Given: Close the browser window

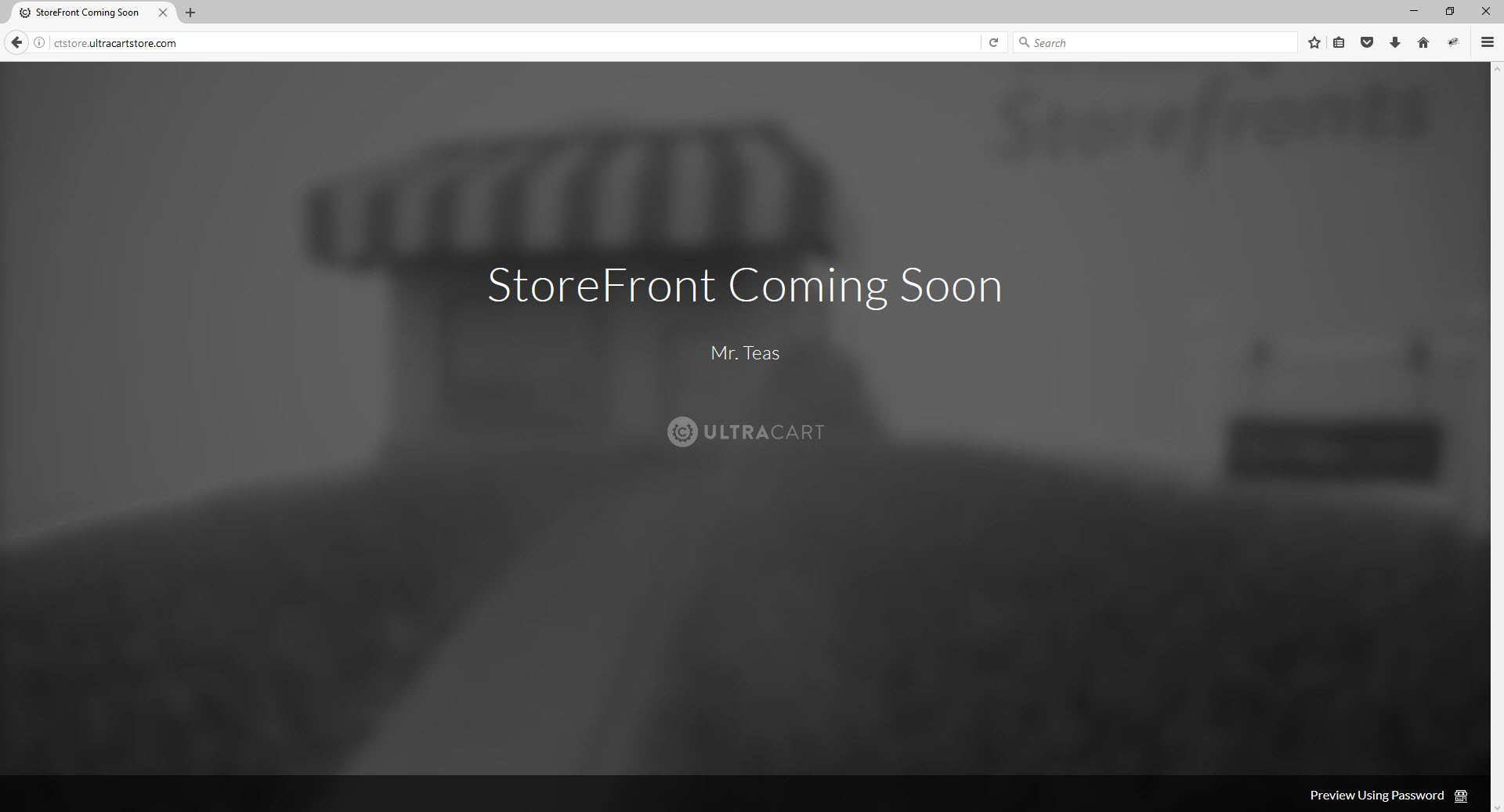Looking at the screenshot, I should point(1486,11).
